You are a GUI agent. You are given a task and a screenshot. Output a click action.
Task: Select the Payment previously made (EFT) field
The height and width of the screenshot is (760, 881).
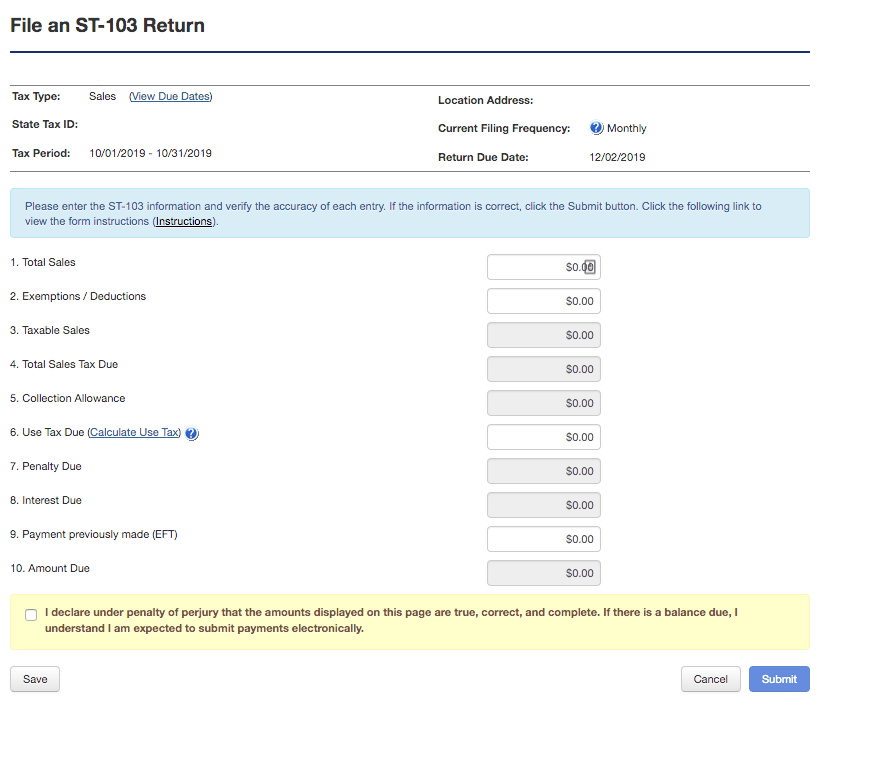[544, 539]
